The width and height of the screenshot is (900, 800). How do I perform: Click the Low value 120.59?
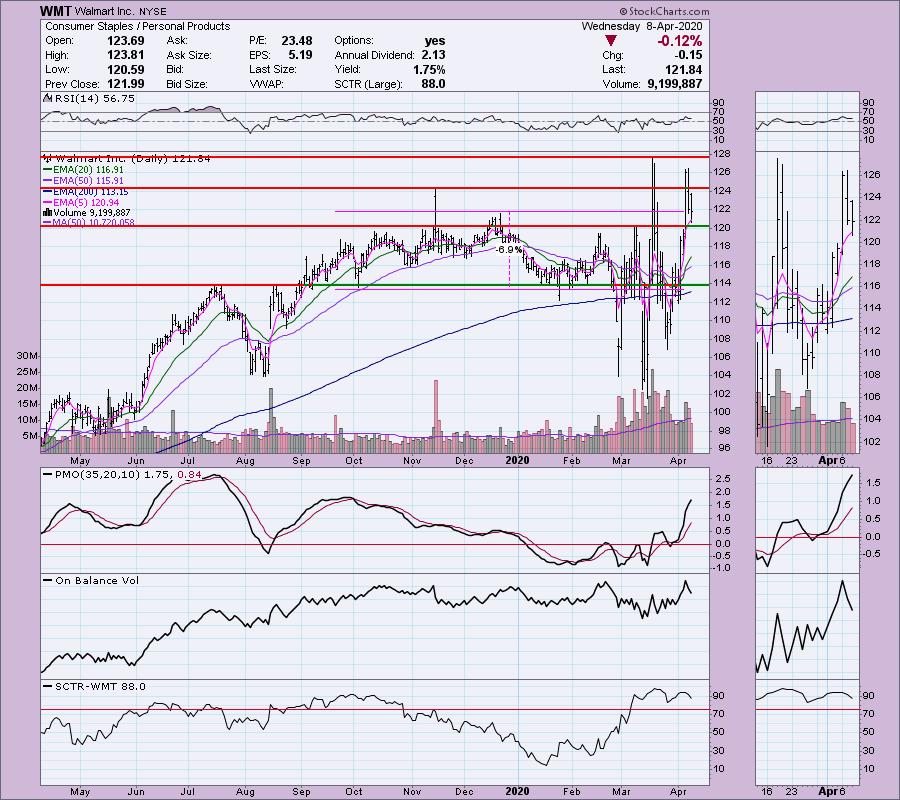(126, 69)
